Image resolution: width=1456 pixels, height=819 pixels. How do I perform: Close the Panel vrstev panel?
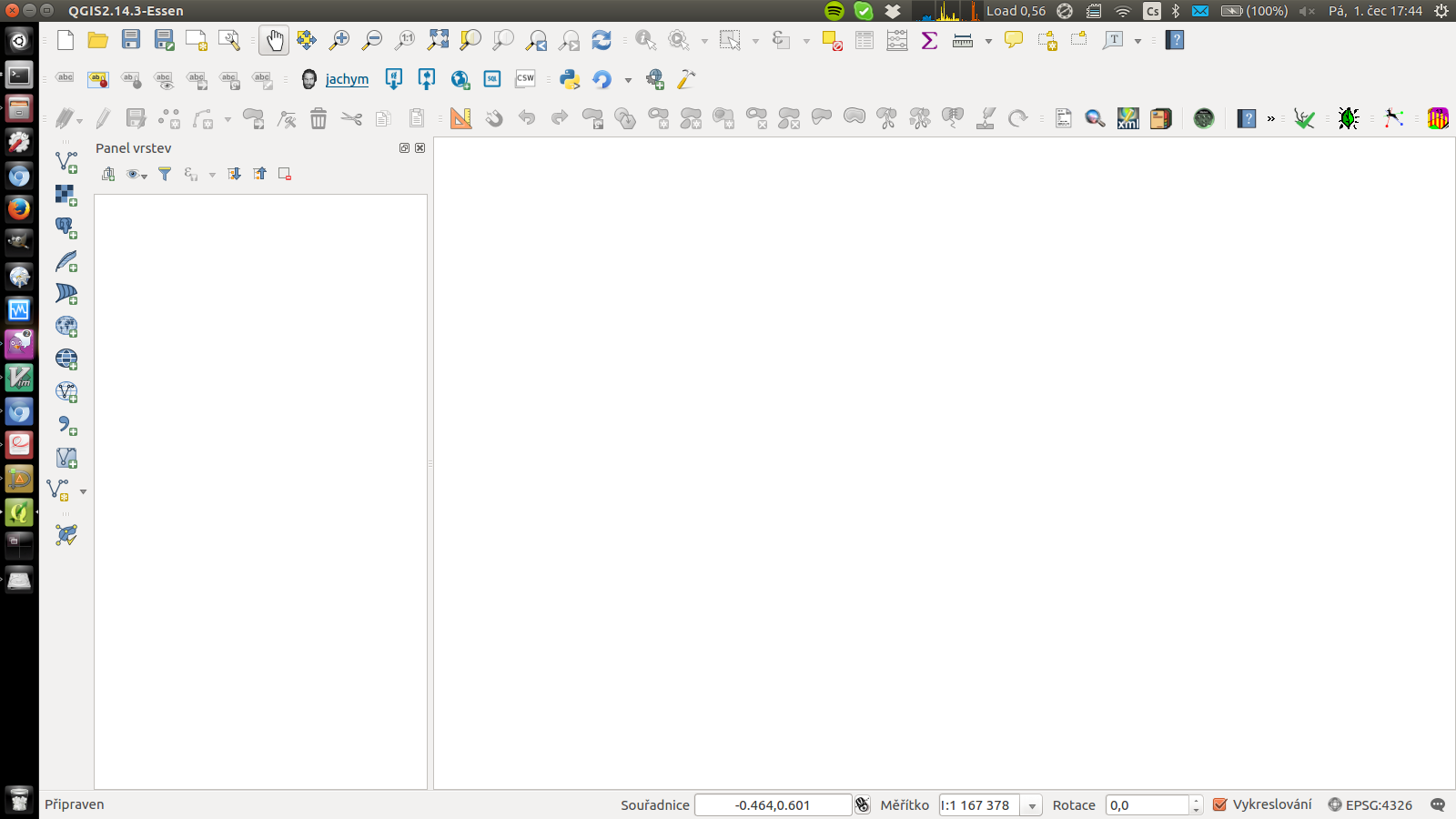point(420,147)
